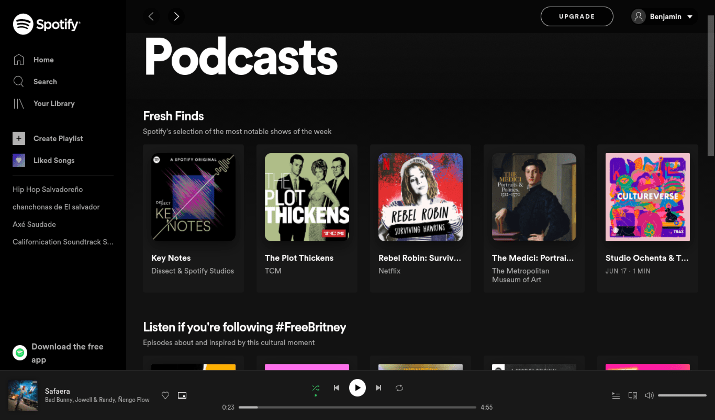The height and width of the screenshot is (420, 715).
Task: Click The Medici: Portrai... title text
Action: click(533, 258)
